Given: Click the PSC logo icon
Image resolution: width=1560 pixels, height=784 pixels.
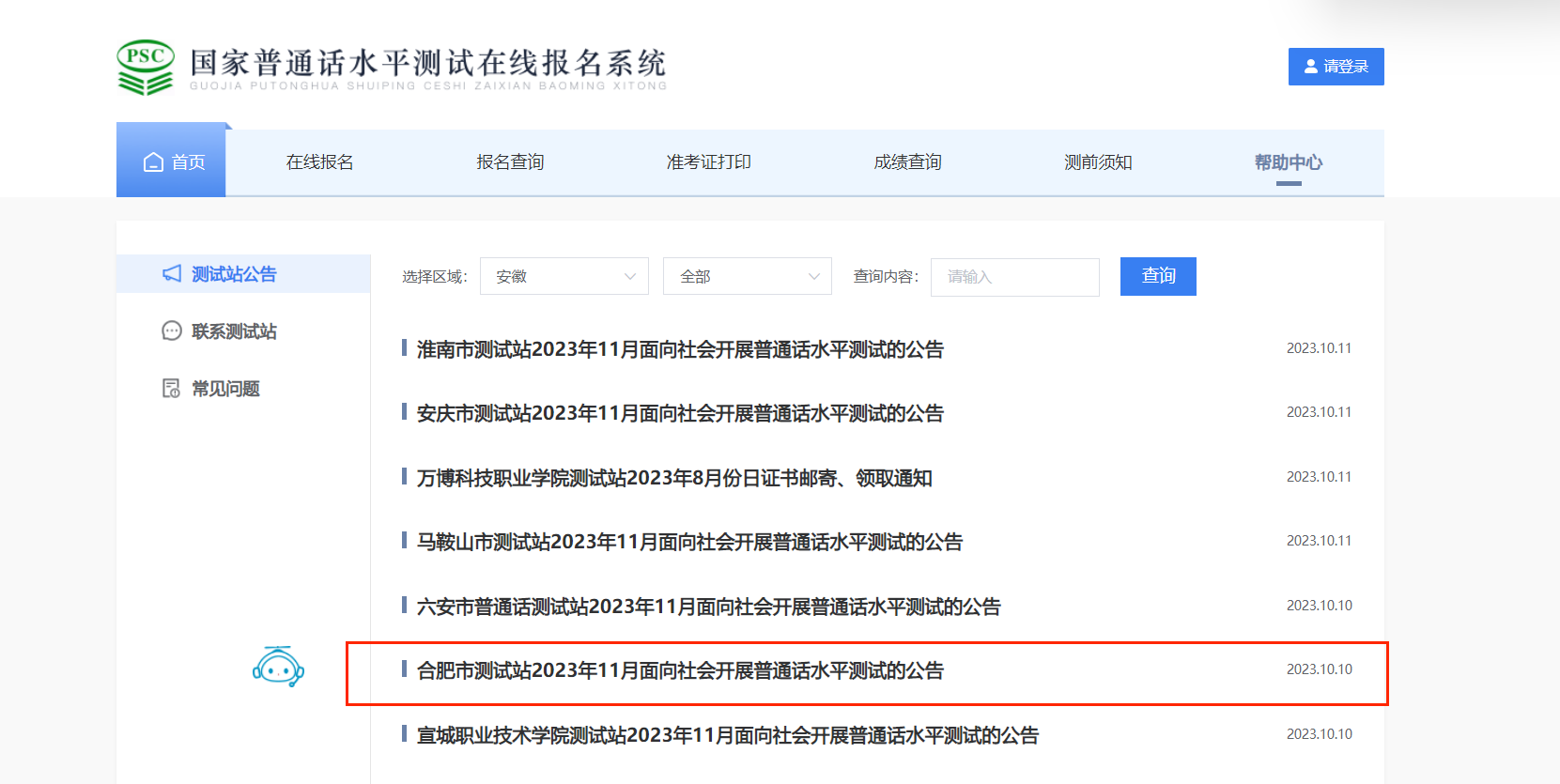Looking at the screenshot, I should point(146,67).
